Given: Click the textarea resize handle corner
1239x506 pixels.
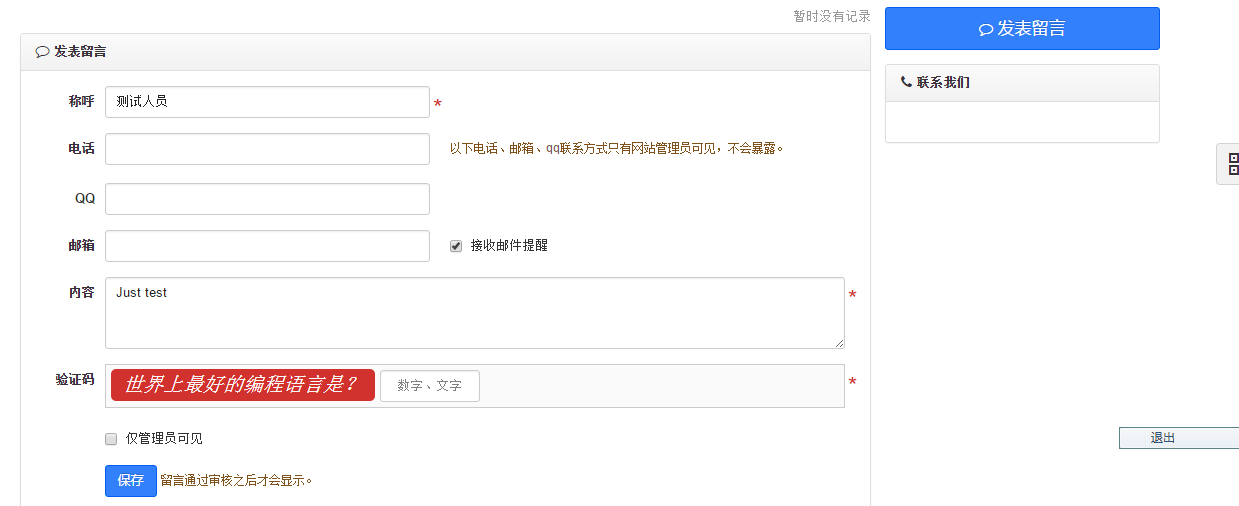Looking at the screenshot, I should pyautogui.click(x=839, y=343).
